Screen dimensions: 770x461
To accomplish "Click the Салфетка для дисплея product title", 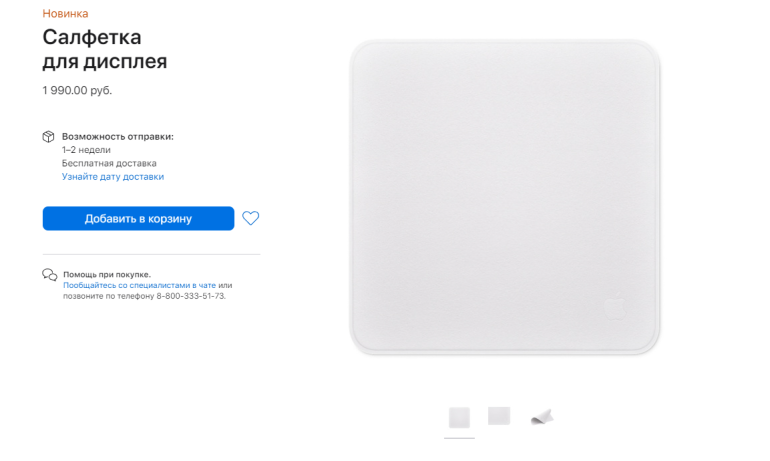I will click(x=105, y=49).
